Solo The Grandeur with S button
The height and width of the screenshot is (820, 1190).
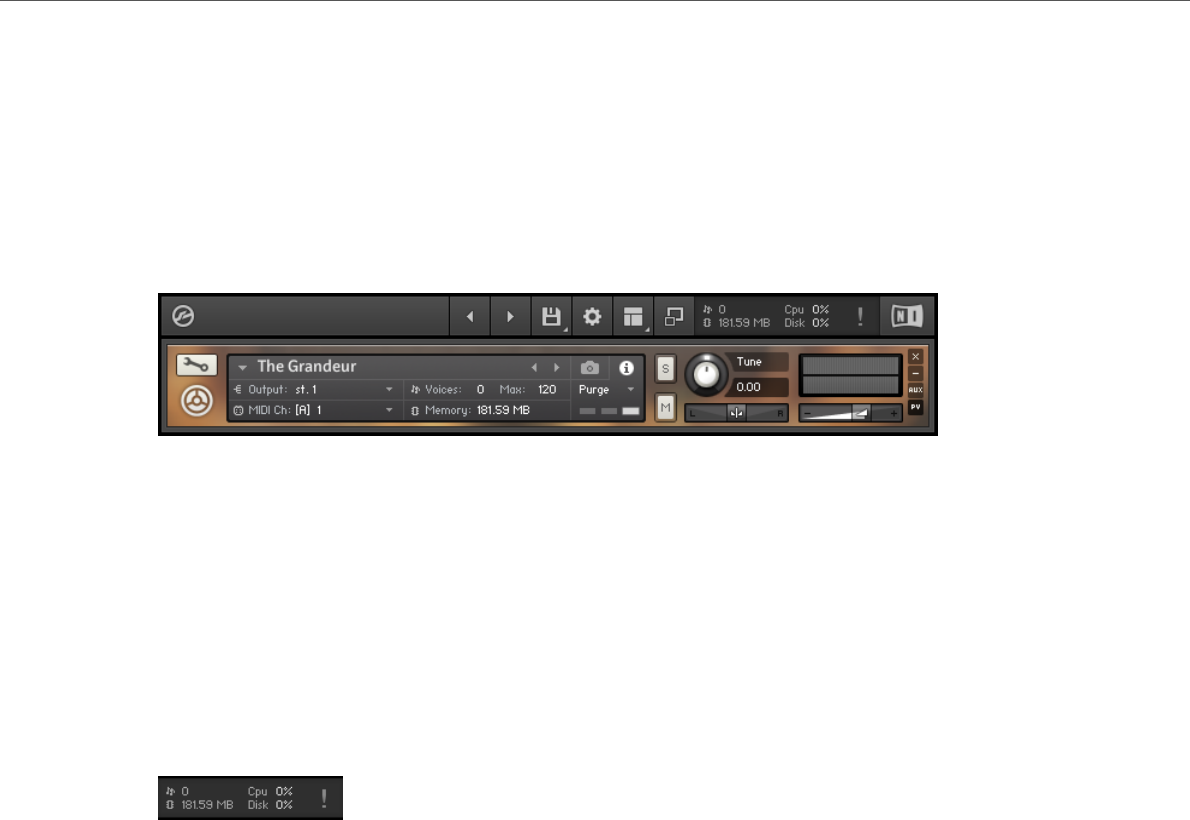[666, 369]
